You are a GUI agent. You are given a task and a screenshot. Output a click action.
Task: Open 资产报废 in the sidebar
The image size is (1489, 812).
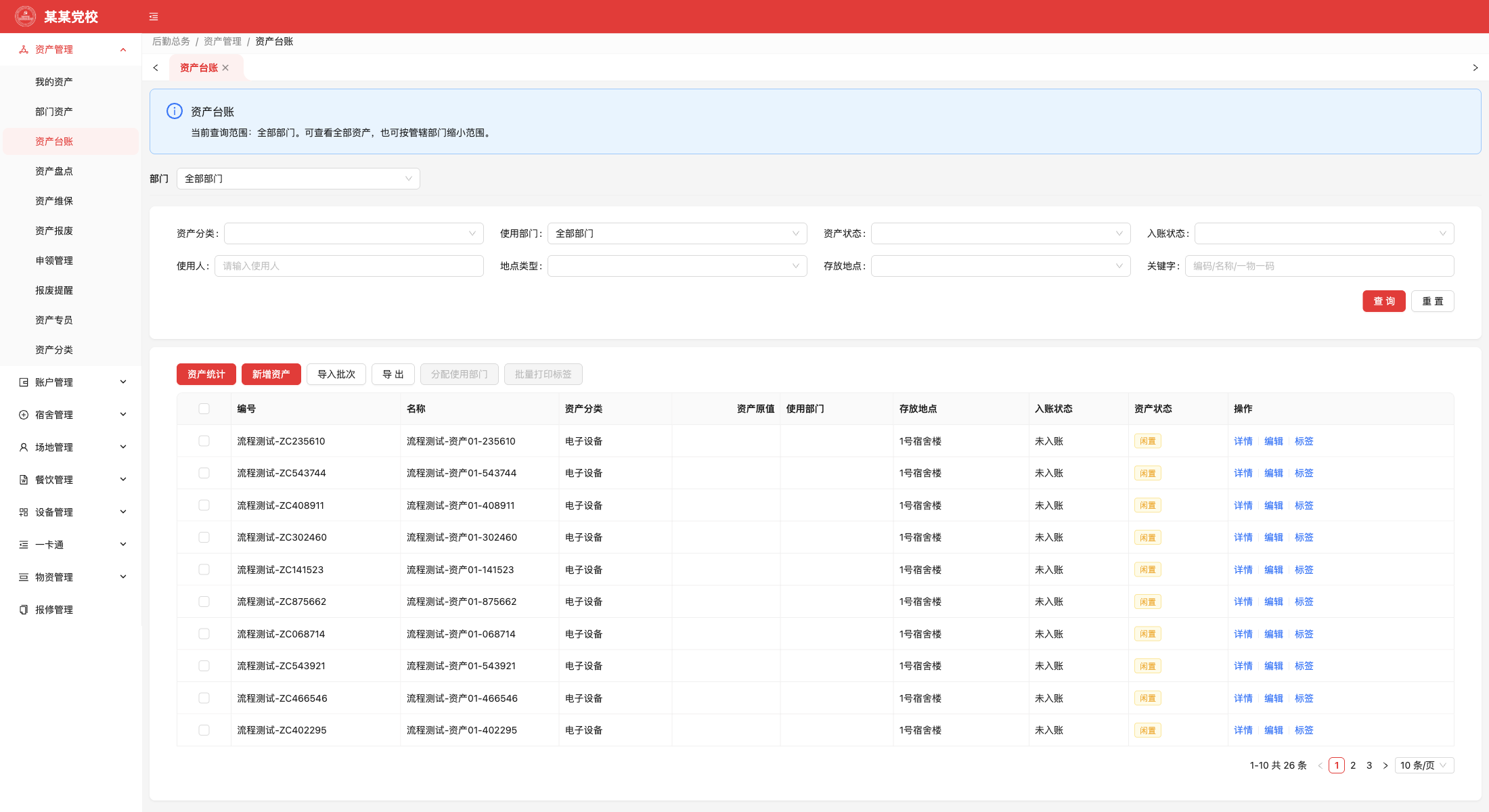(54, 231)
